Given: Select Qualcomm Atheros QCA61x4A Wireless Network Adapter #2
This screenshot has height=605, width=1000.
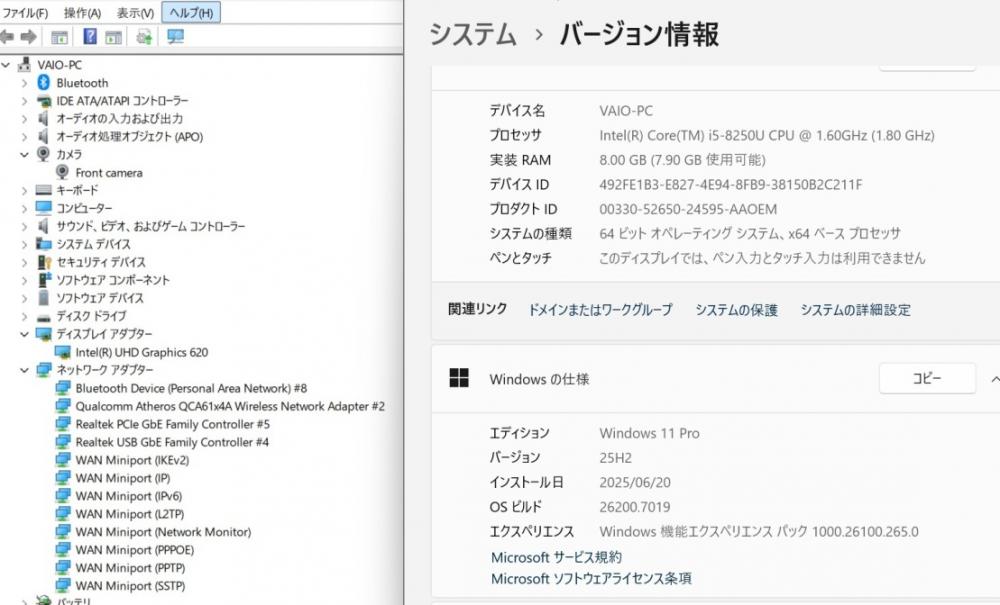Looking at the screenshot, I should coord(230,406).
